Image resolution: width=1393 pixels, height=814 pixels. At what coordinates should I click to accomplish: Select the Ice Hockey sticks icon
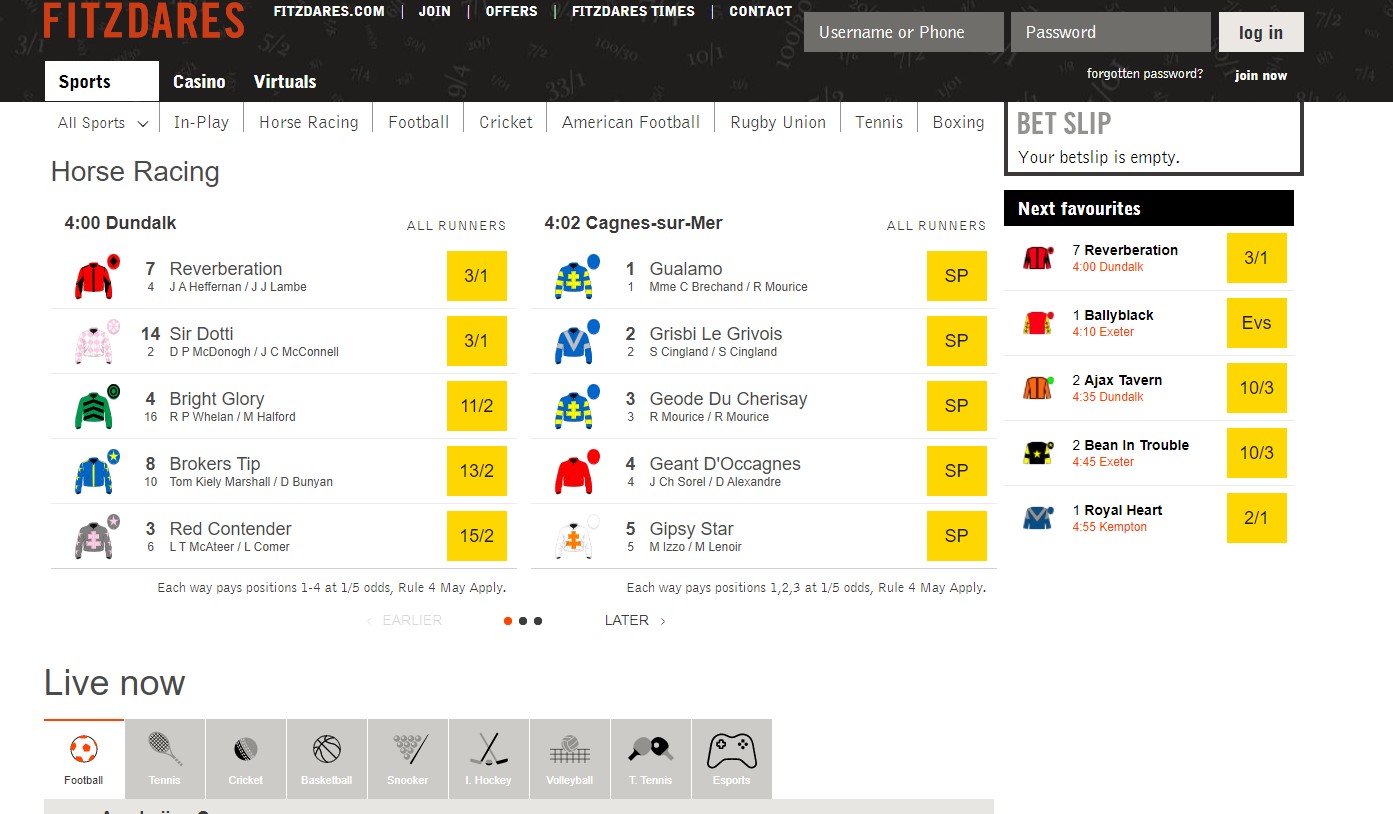(489, 749)
